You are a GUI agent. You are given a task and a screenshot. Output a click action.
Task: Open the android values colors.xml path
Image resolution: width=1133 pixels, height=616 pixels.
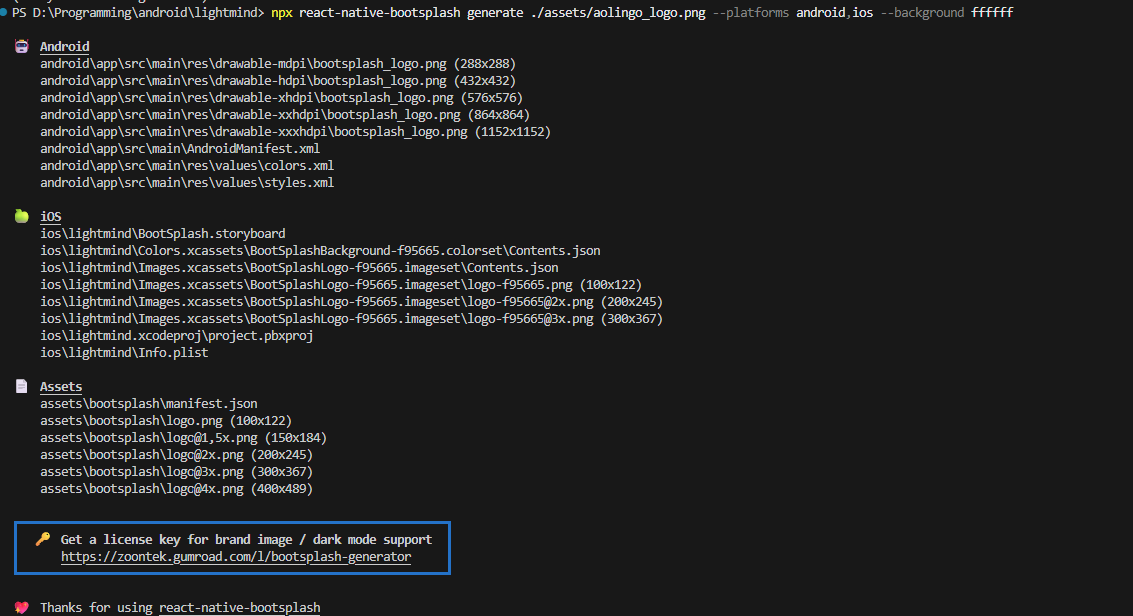coord(187,165)
